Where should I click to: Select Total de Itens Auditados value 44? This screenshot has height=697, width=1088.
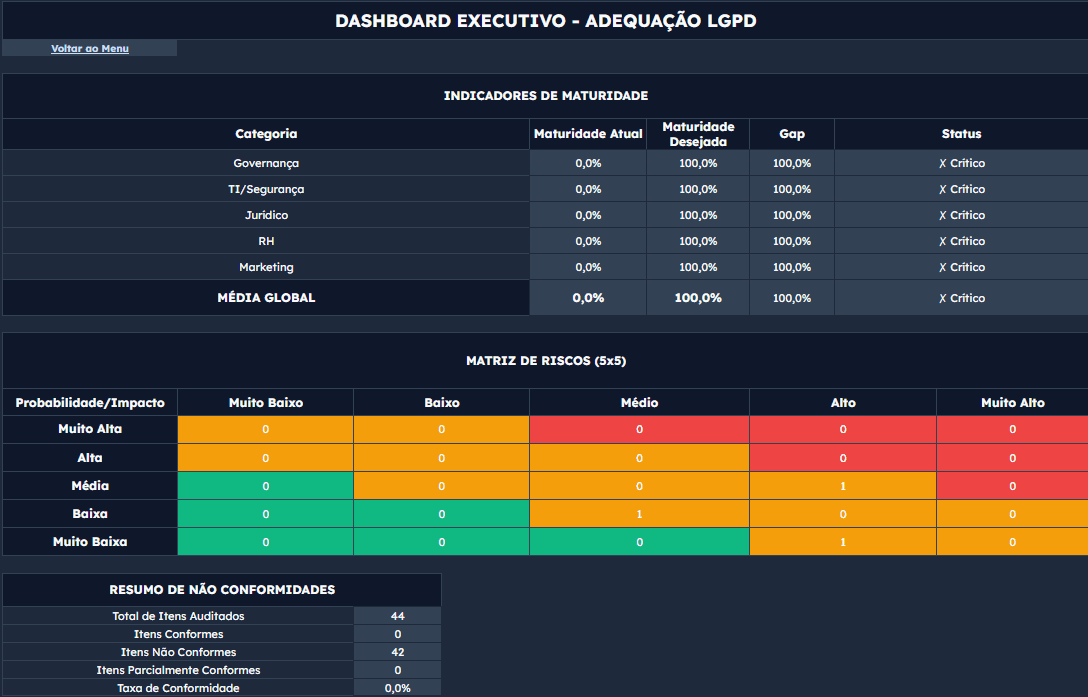click(x=397, y=616)
